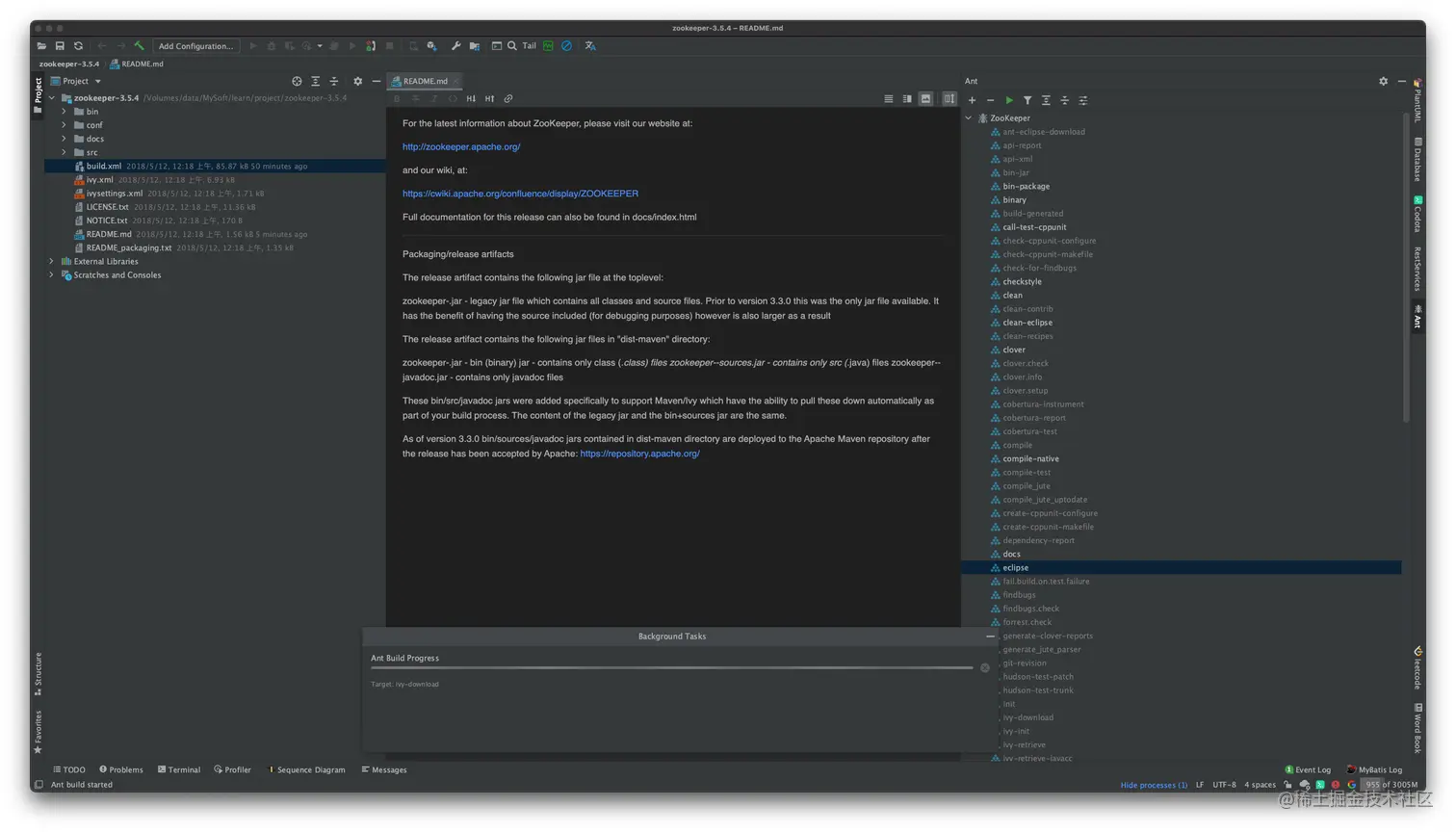
Task: Open the zookeeper.apache.org link
Action: (461, 147)
